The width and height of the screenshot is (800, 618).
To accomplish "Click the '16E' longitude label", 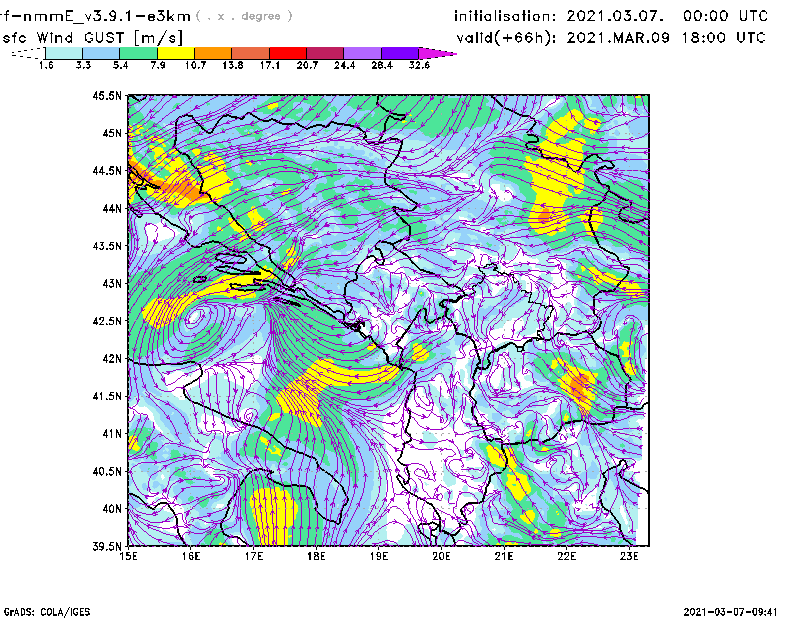I will [191, 556].
